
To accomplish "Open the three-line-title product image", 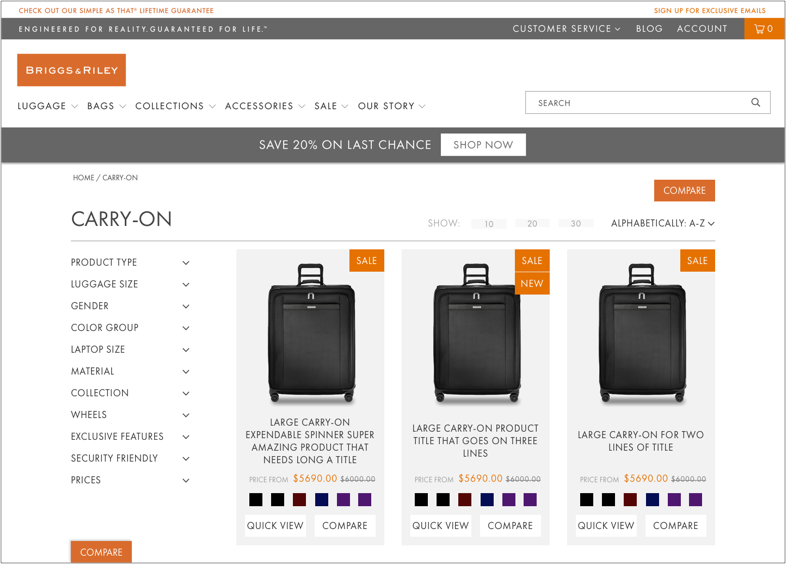I will 477,332.
